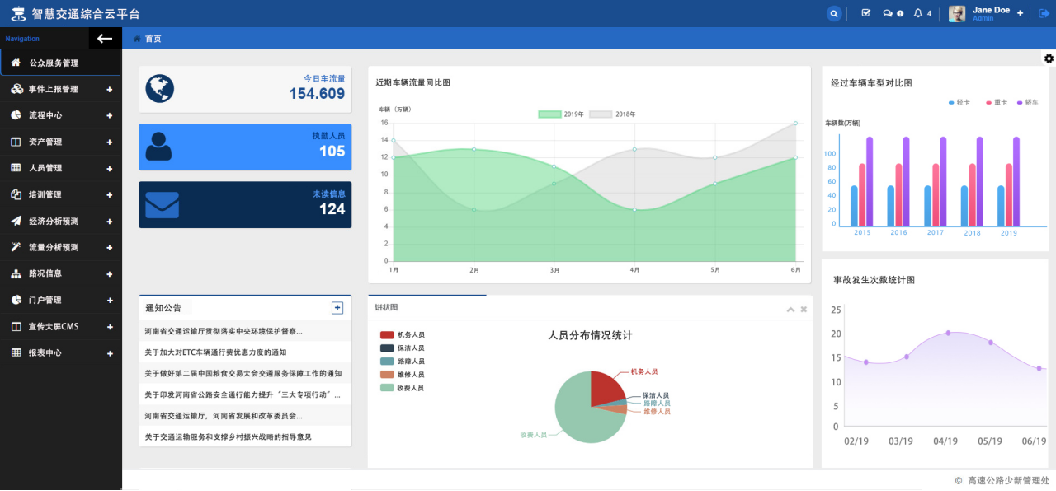
Task: Expand the 流程中心 sidebar menu
Action: tap(60, 115)
